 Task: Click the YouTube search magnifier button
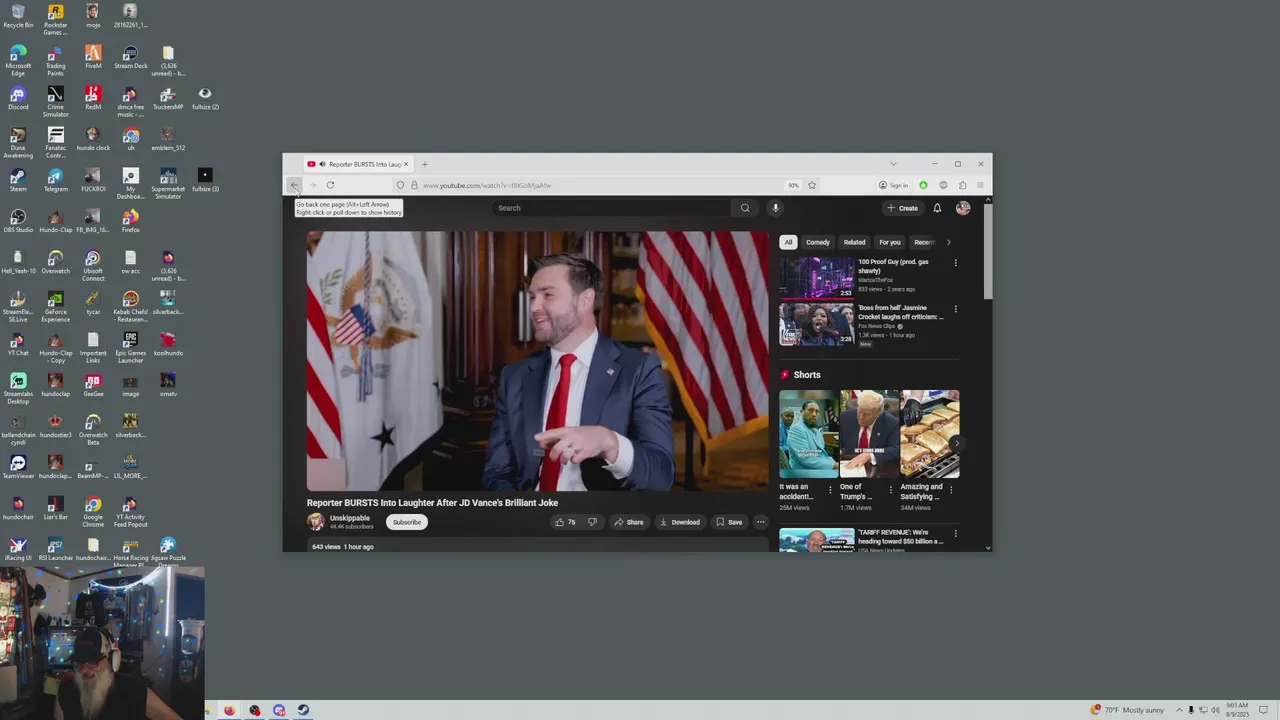pyautogui.click(x=745, y=208)
